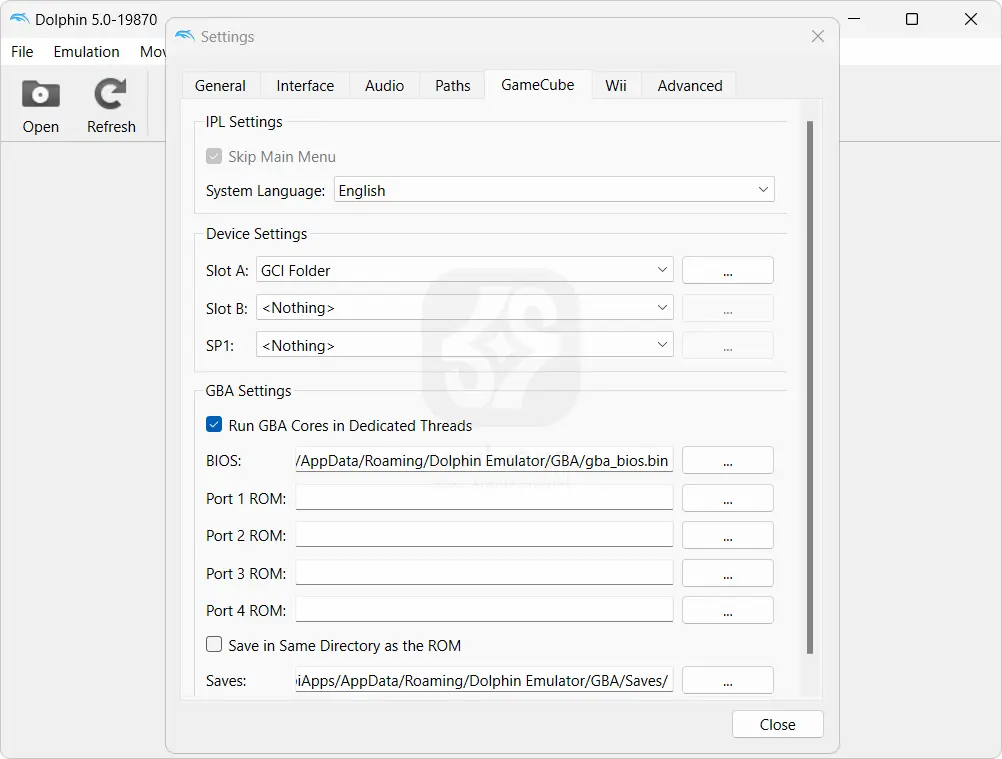1002x759 pixels.
Task: Browse for a Port 4 ROM file
Action: pyautogui.click(x=727, y=610)
